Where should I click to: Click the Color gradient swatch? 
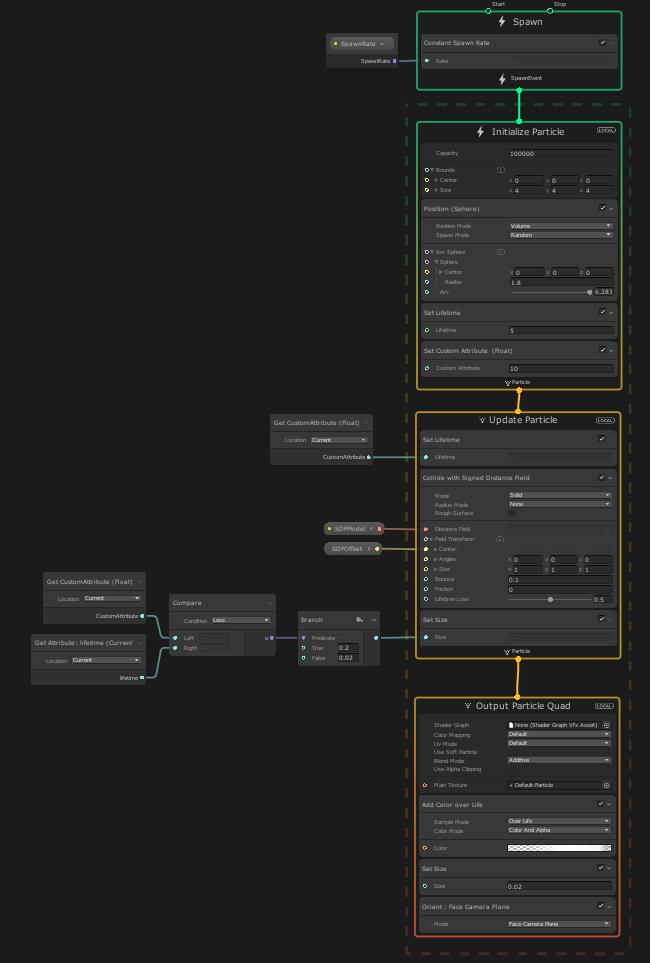click(x=559, y=848)
